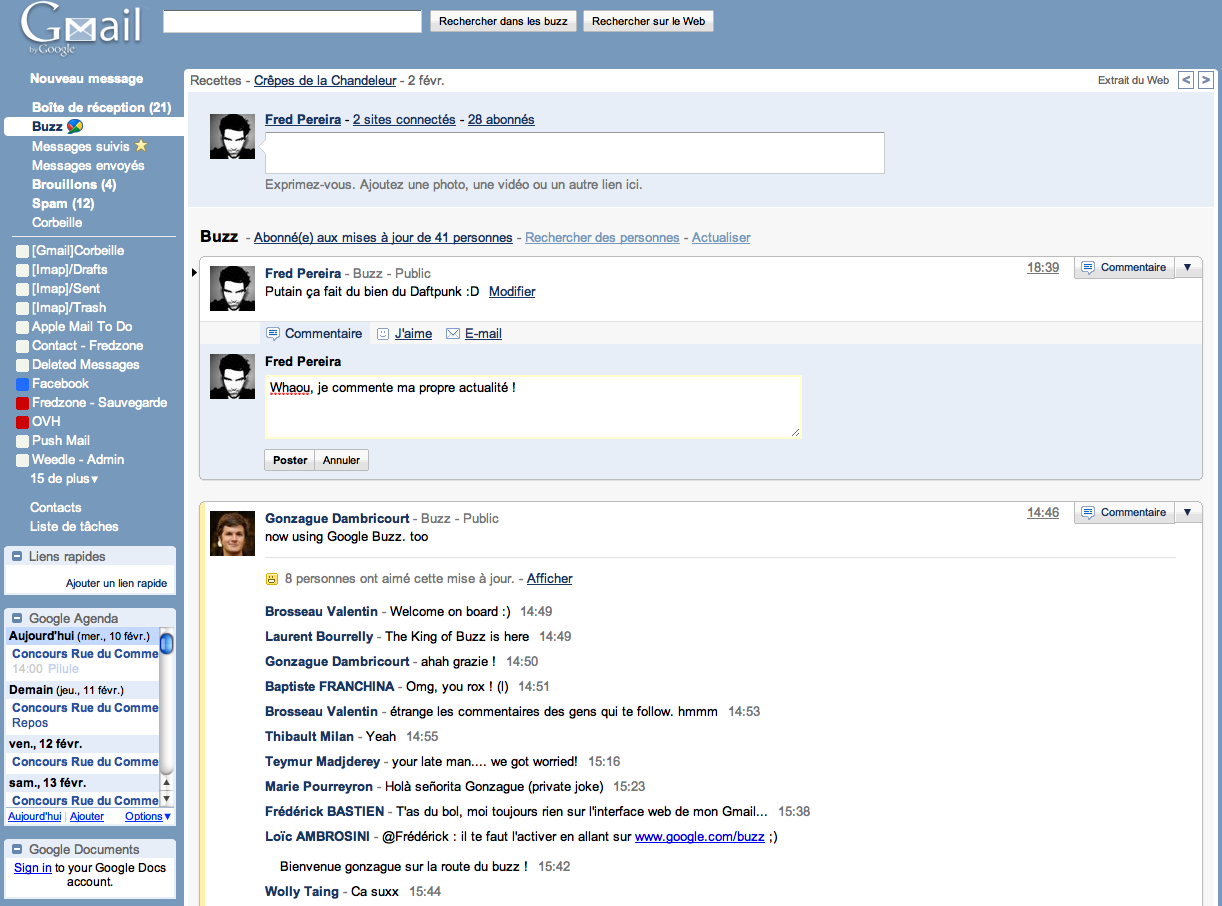
Task: Click the red OVH label color box
Action: point(23,422)
